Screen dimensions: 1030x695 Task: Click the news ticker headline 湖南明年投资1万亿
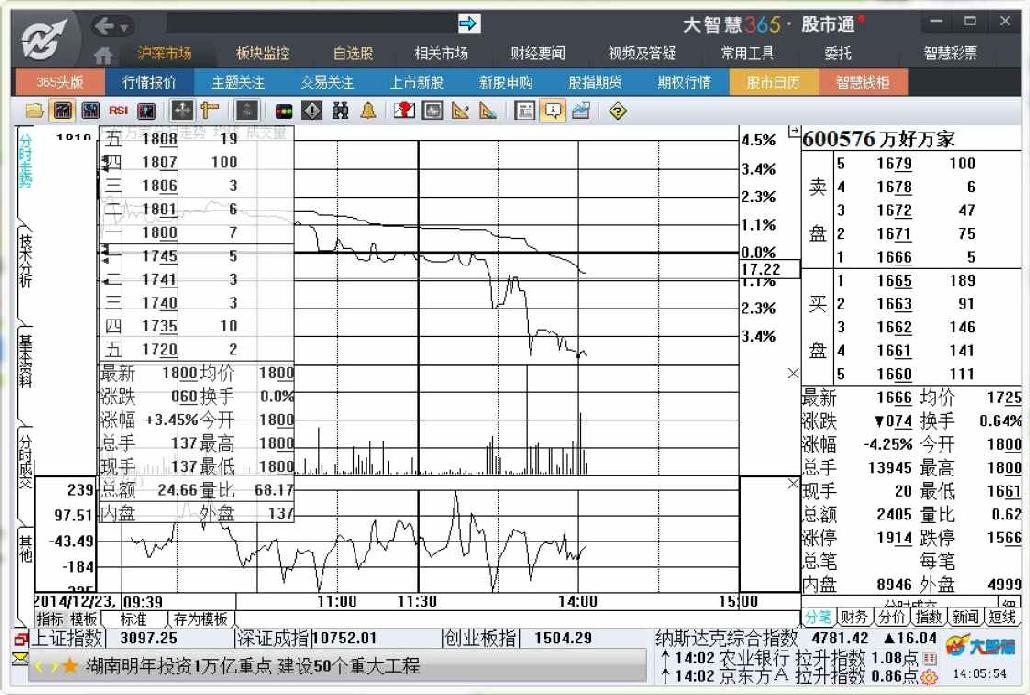click(x=253, y=666)
